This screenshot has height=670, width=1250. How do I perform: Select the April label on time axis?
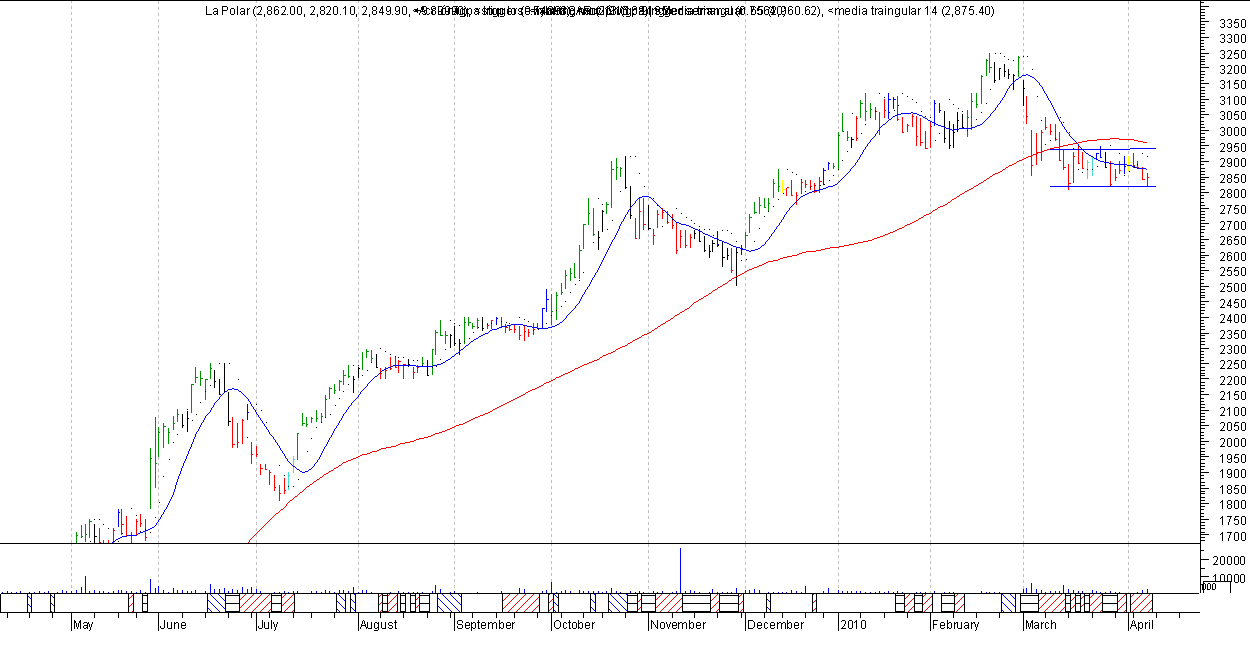click(x=1142, y=625)
